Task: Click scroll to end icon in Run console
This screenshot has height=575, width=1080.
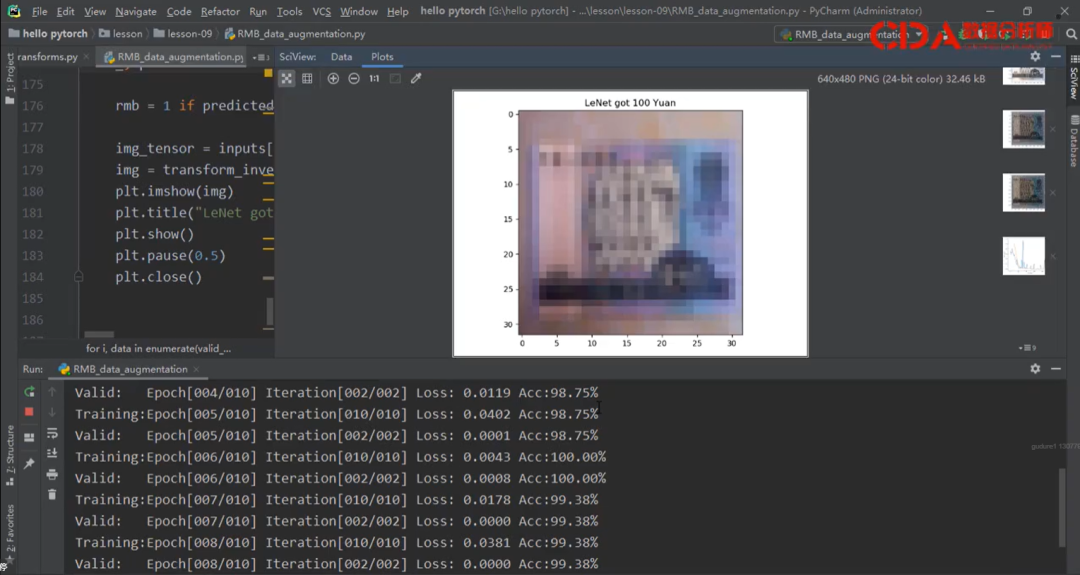Action: (x=52, y=453)
